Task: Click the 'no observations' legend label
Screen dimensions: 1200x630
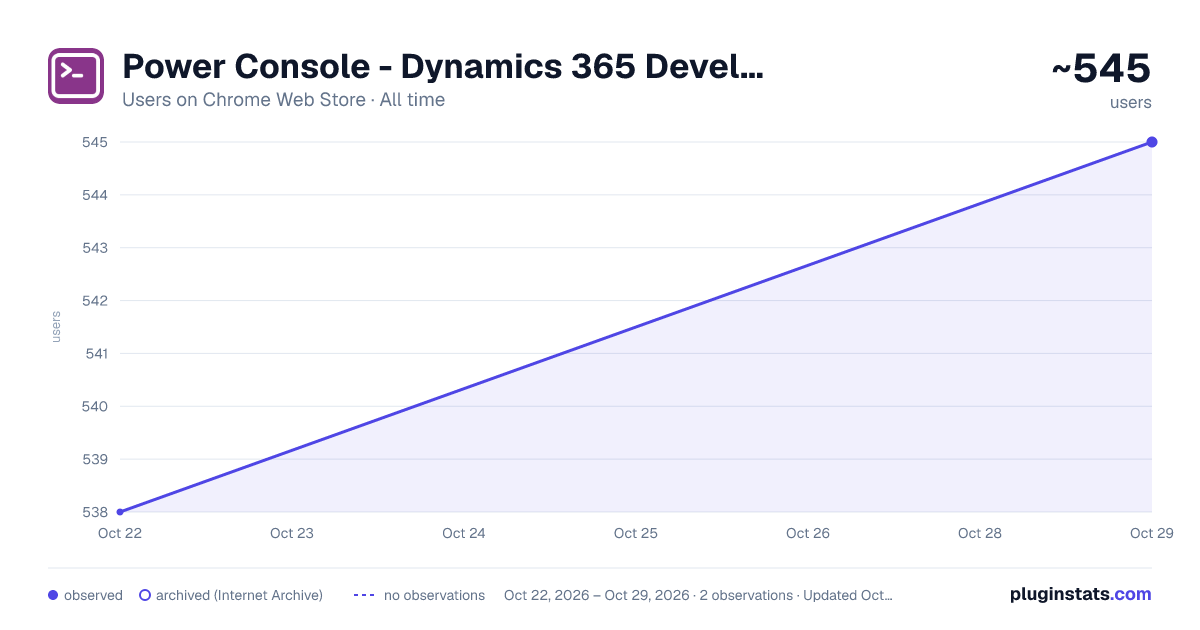Action: [x=434, y=595]
